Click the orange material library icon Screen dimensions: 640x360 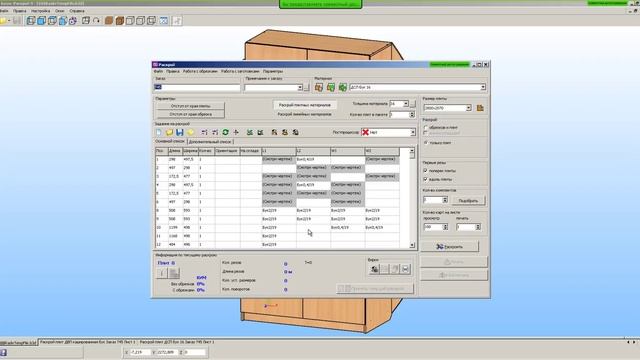319,87
